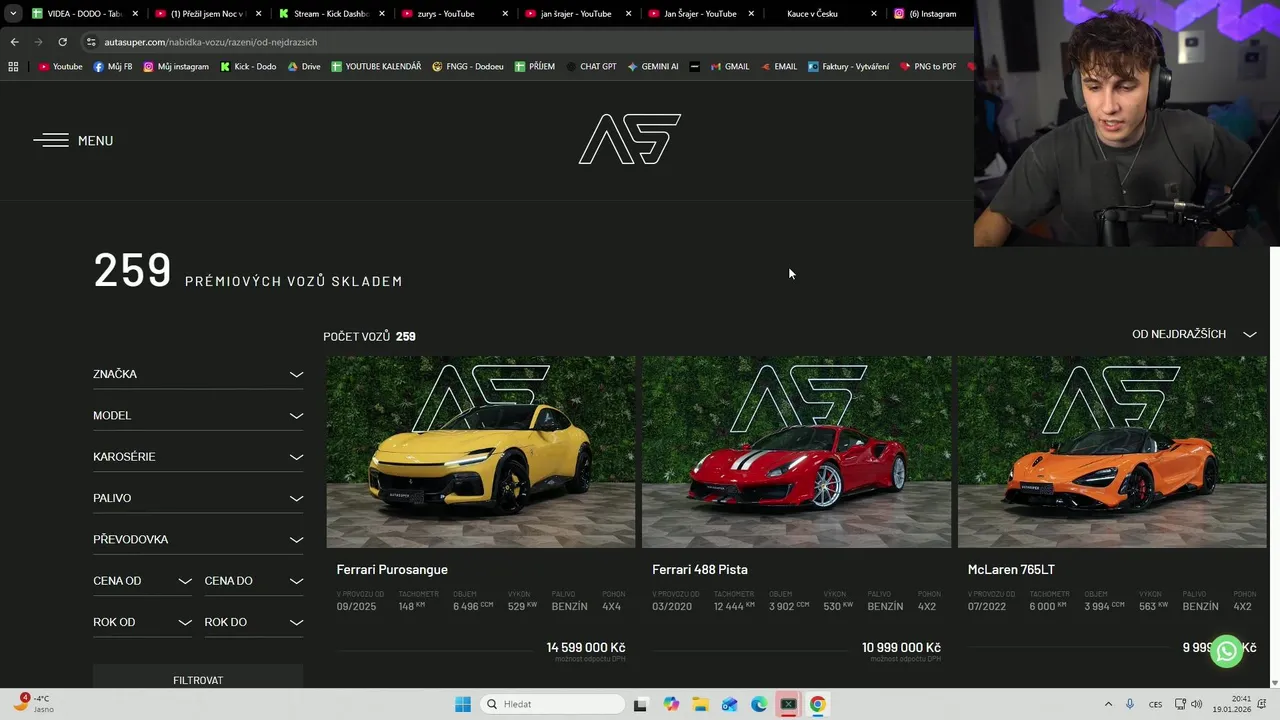
Task: Open the Youtube bookmark
Action: pyautogui.click(x=60, y=67)
